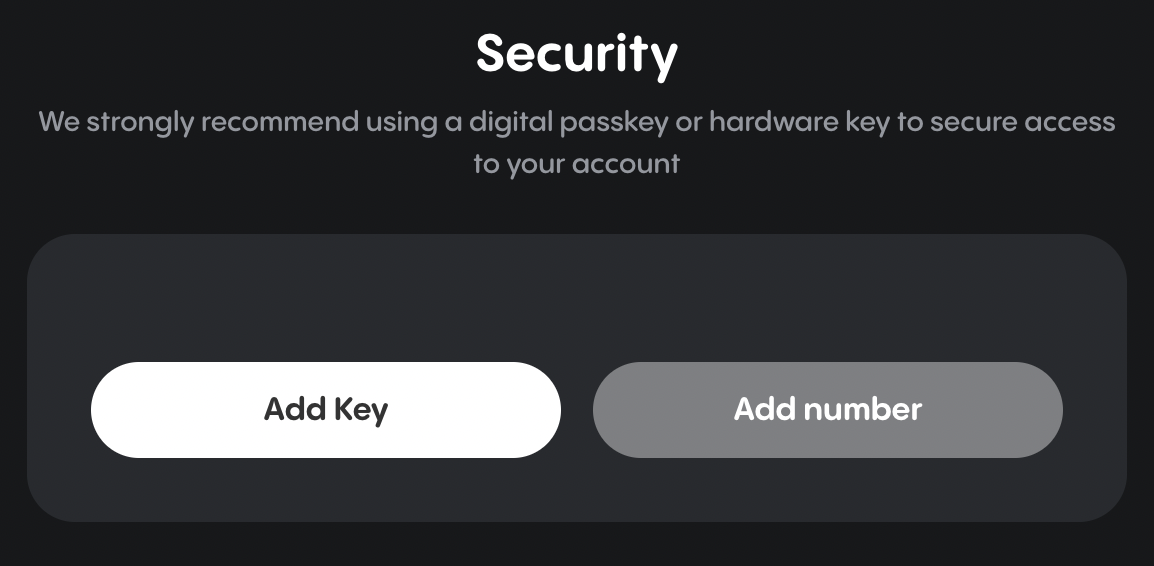Click the "to your account" text line

pos(576,163)
